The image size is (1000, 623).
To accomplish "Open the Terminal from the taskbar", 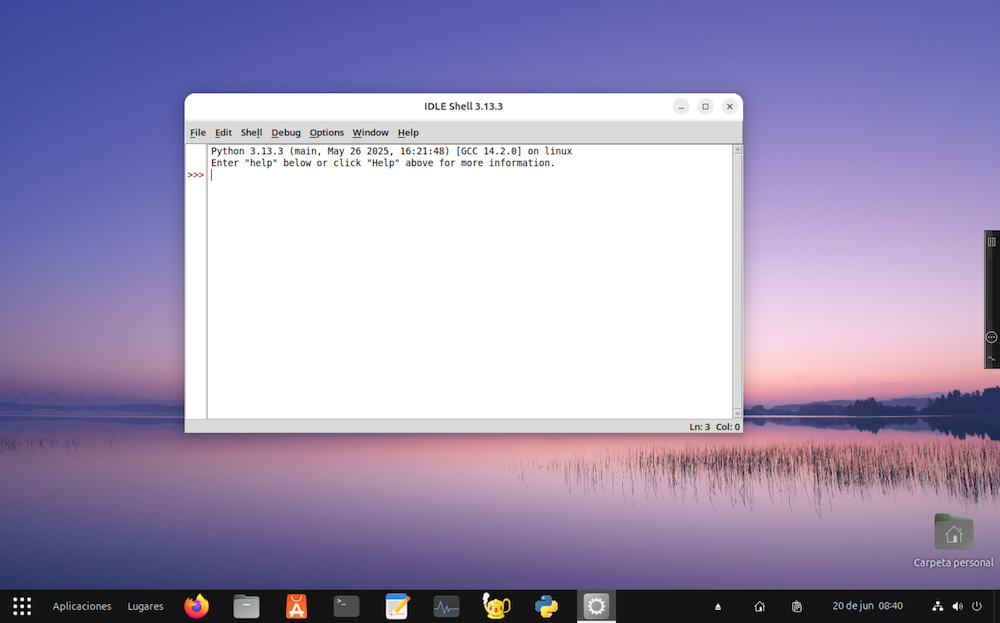I will coord(346,606).
